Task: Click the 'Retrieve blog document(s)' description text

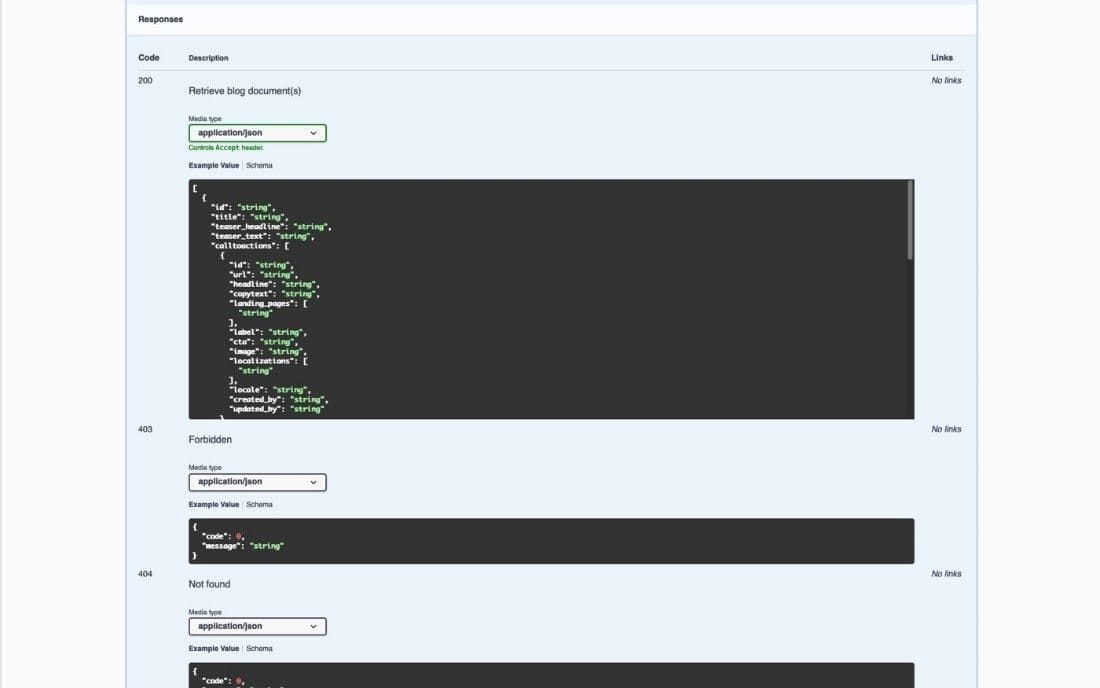Action: point(245,90)
